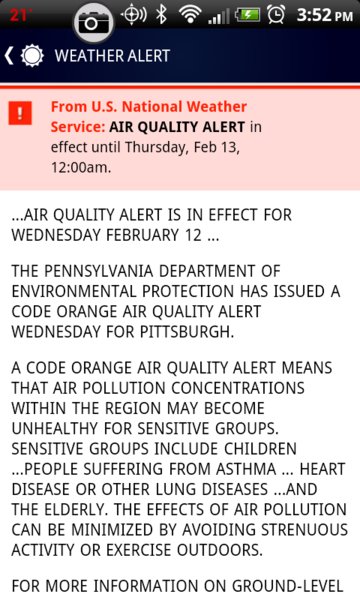Tap the Wi-Fi signal icon
The width and height of the screenshot is (360, 600).
(190, 16)
